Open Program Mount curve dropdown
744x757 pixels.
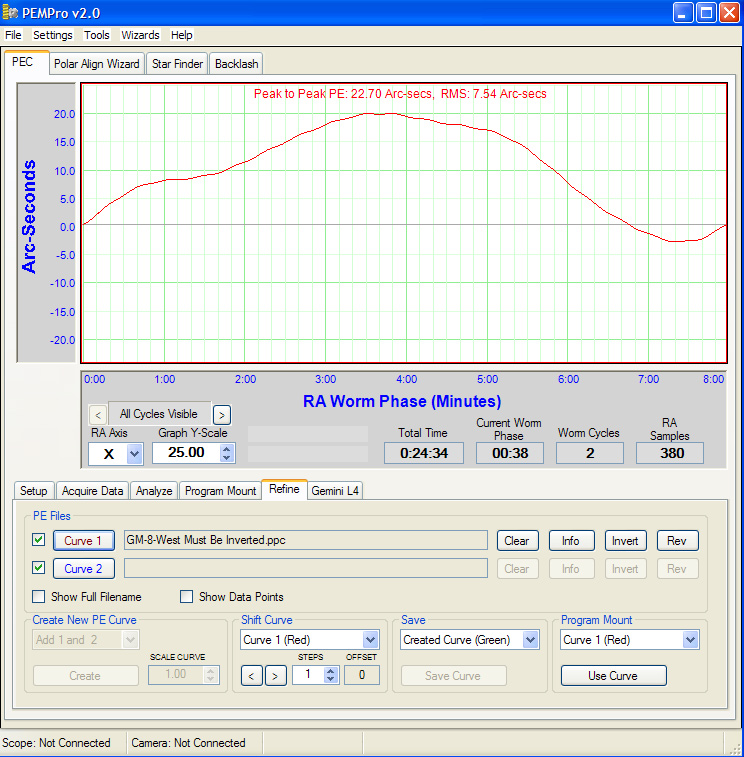click(x=690, y=640)
